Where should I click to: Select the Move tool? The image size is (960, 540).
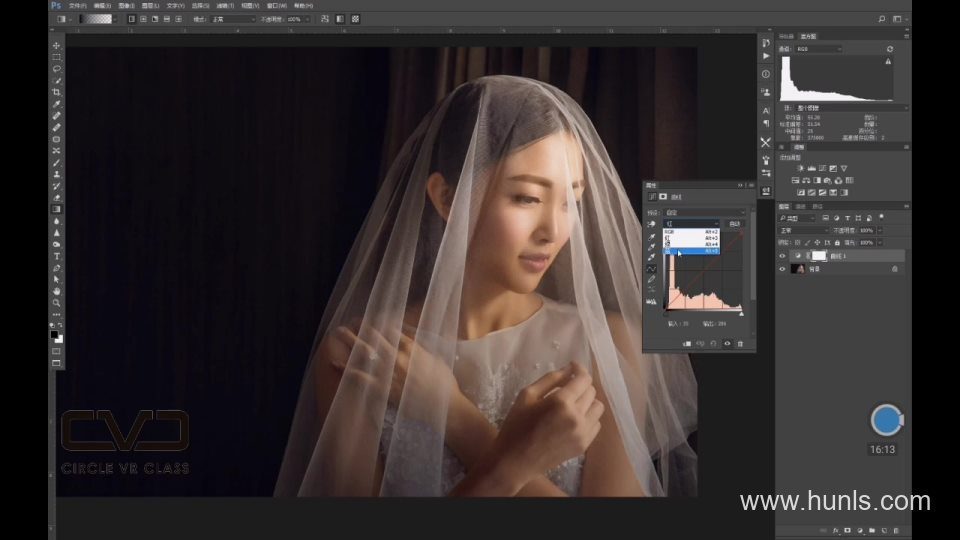point(56,45)
